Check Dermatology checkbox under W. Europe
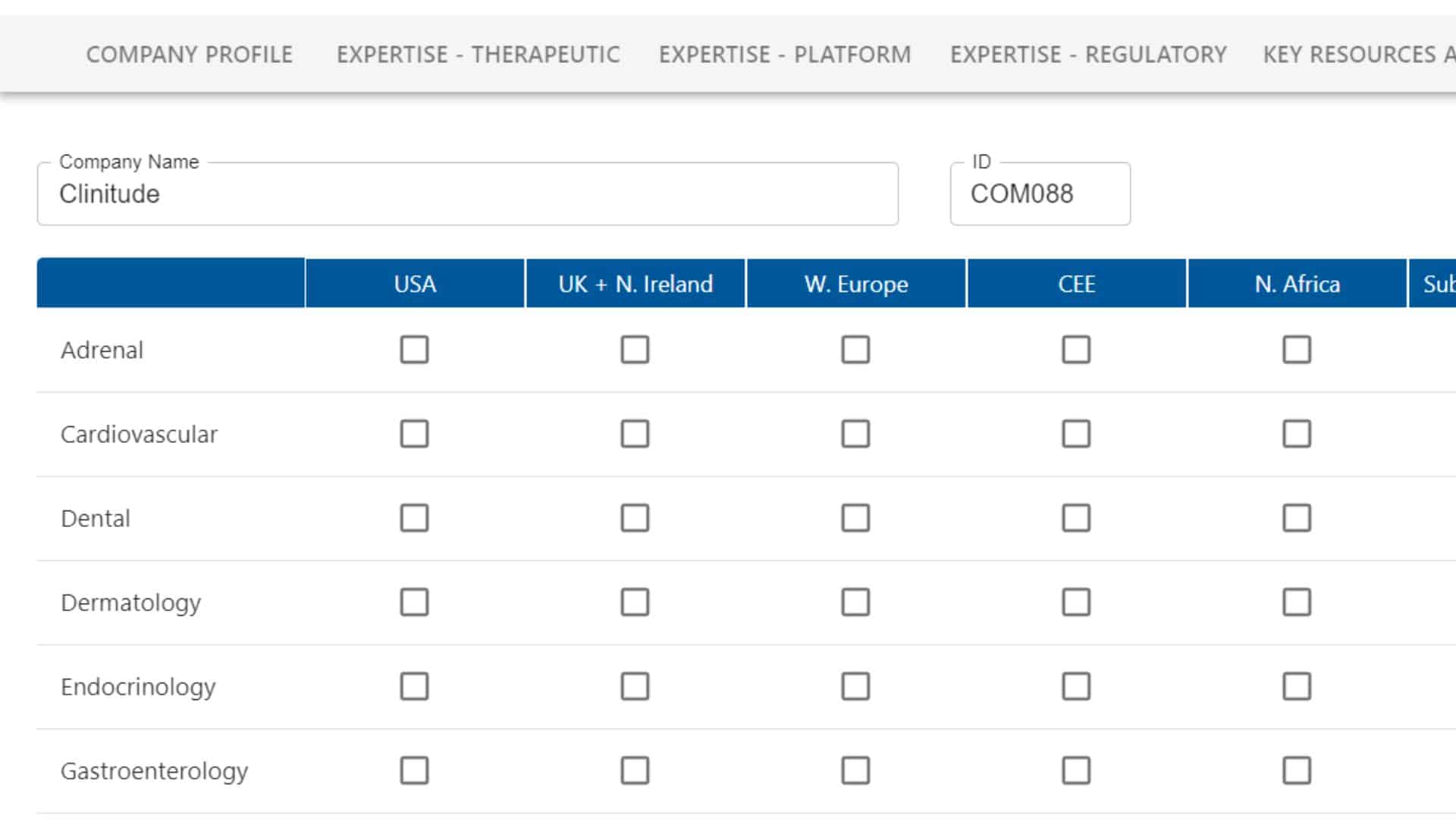 click(x=855, y=601)
